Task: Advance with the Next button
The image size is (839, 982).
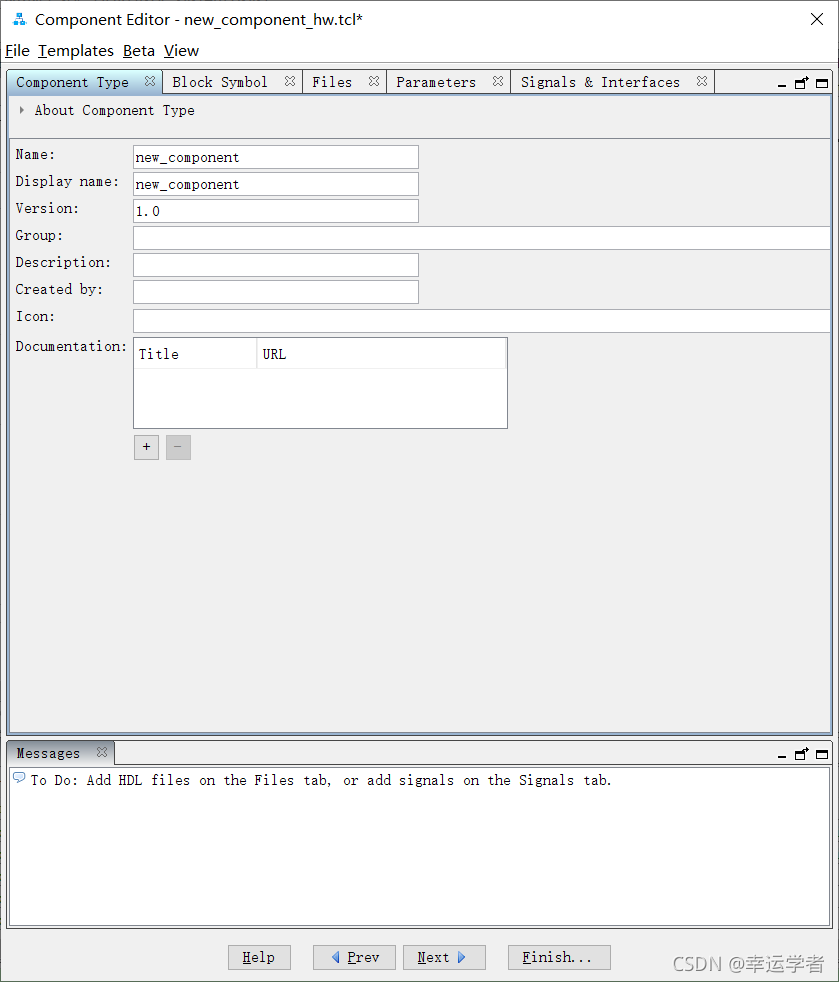Action: pyautogui.click(x=444, y=957)
